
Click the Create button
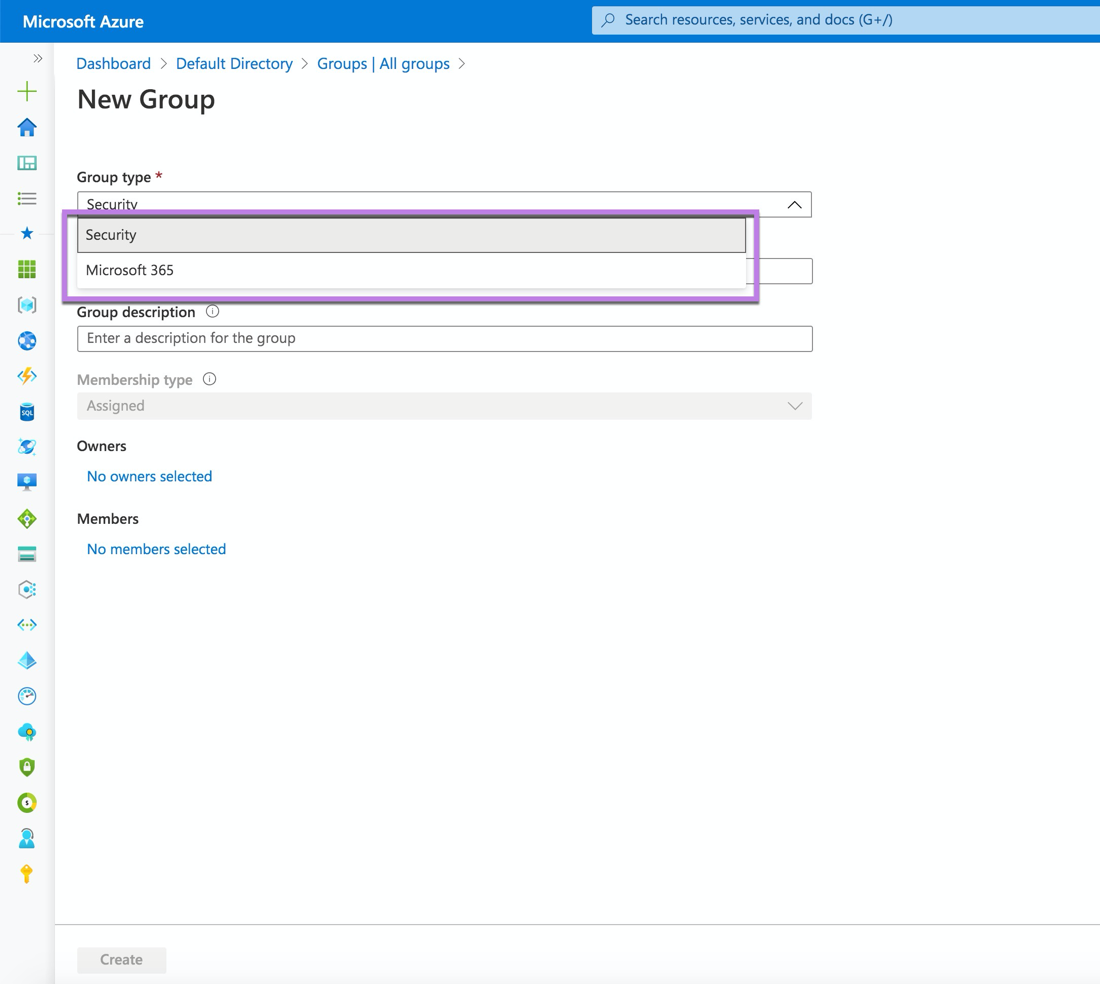(x=121, y=959)
